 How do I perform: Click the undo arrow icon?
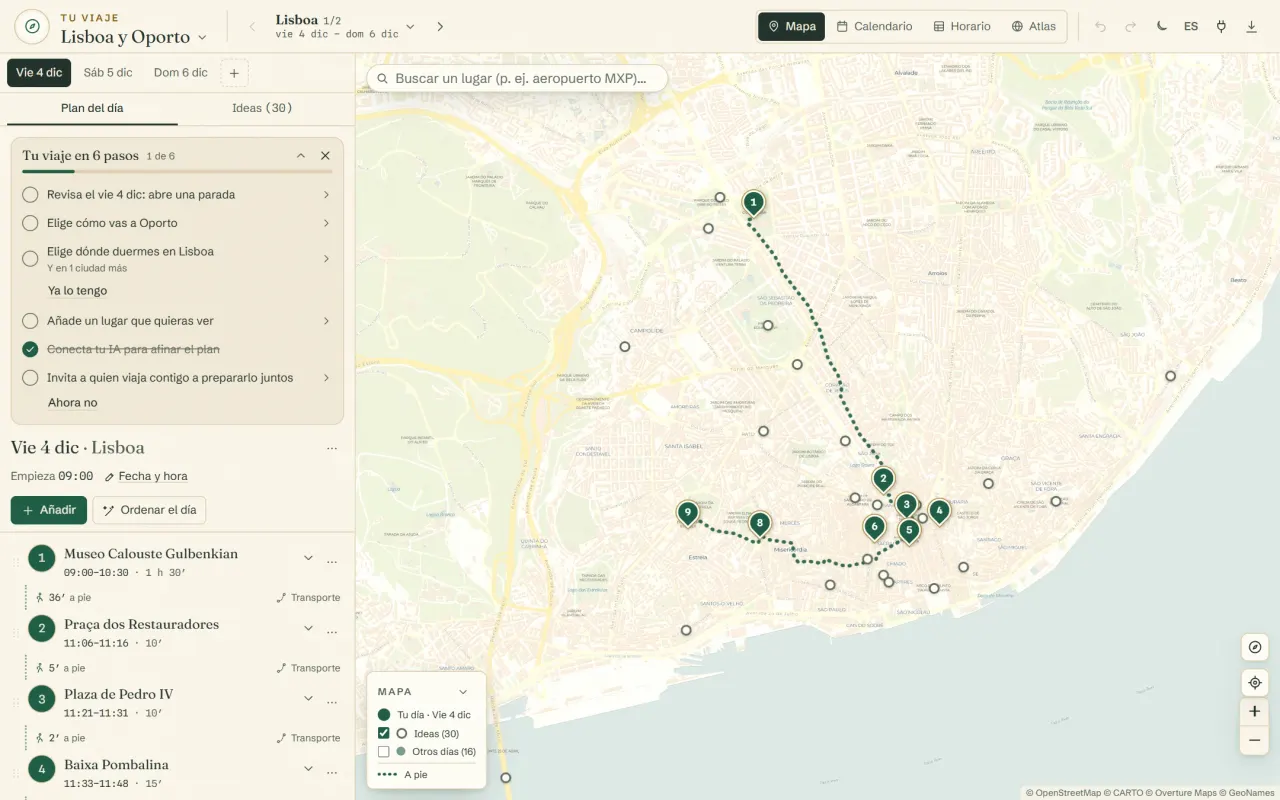pos(1101,27)
